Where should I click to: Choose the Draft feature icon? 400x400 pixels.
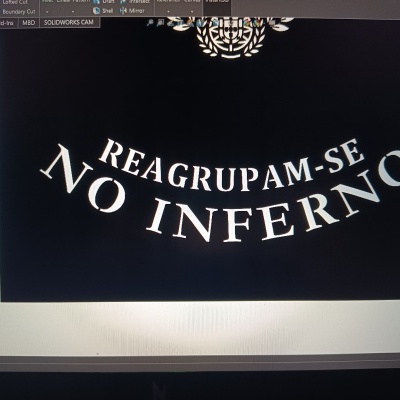(x=97, y=2)
